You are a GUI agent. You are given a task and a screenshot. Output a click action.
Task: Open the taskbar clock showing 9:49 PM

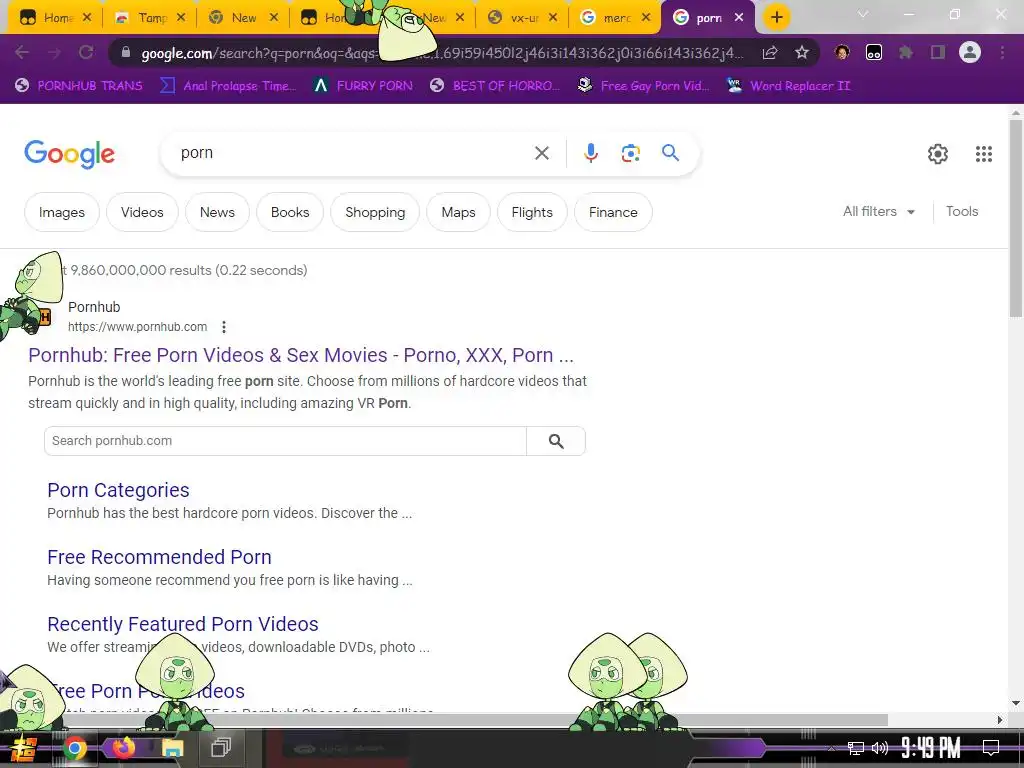coord(931,748)
